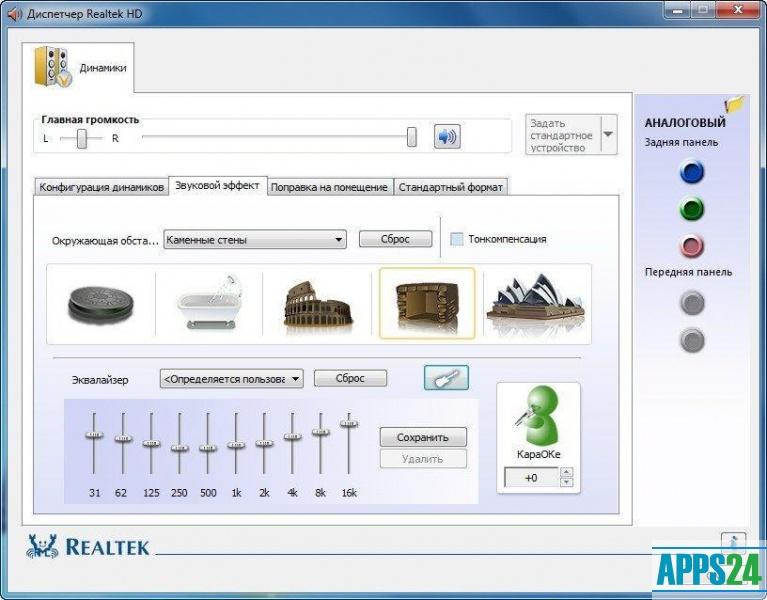The height and width of the screenshot is (600, 767).
Task: Click the speakers icon on Динамики tab
Action: 53,67
